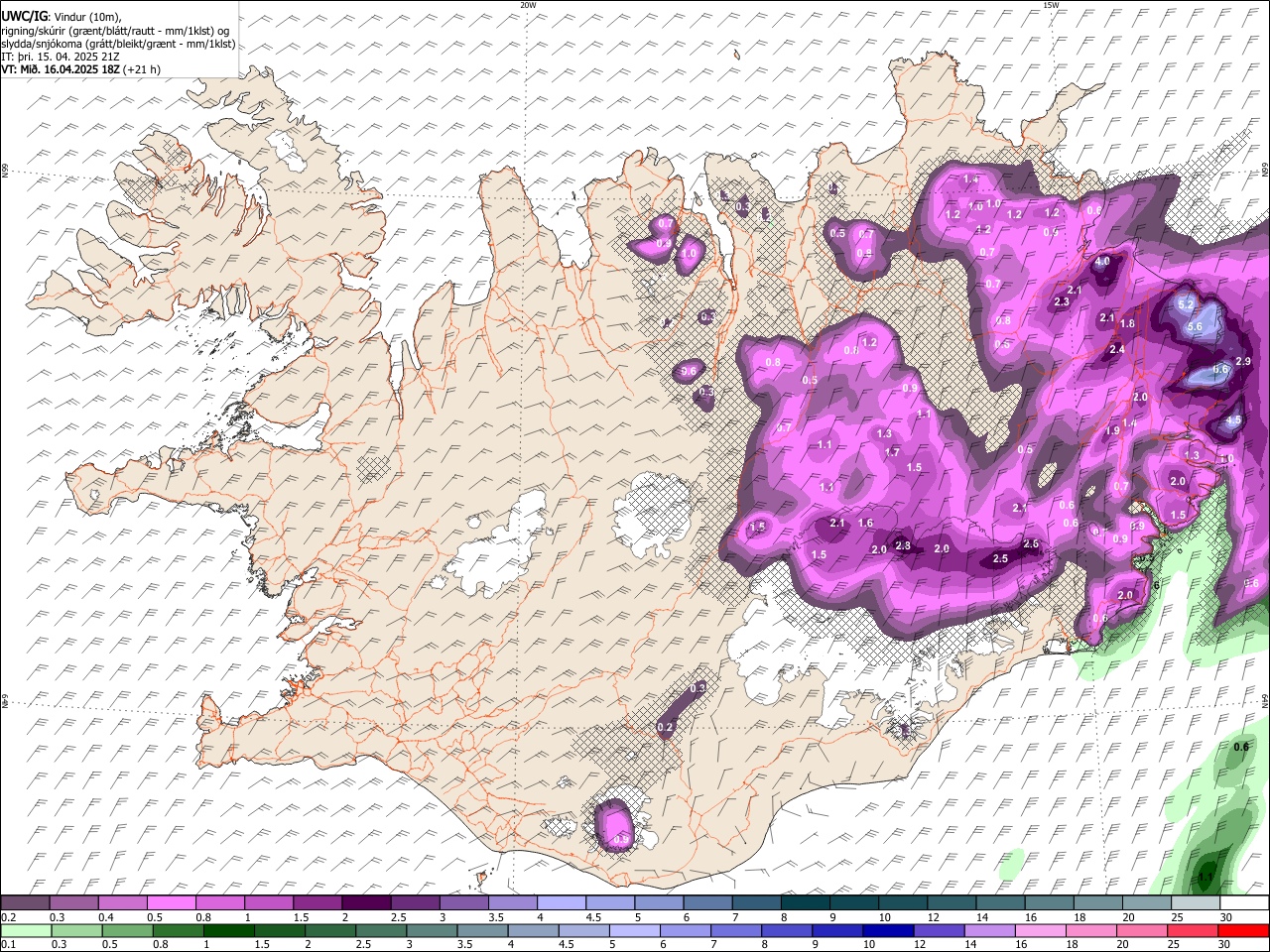The width and height of the screenshot is (1270, 952).
Task: Click the 'IT: þri. 15. 04. 2025 21Z' line
Action: point(61,57)
